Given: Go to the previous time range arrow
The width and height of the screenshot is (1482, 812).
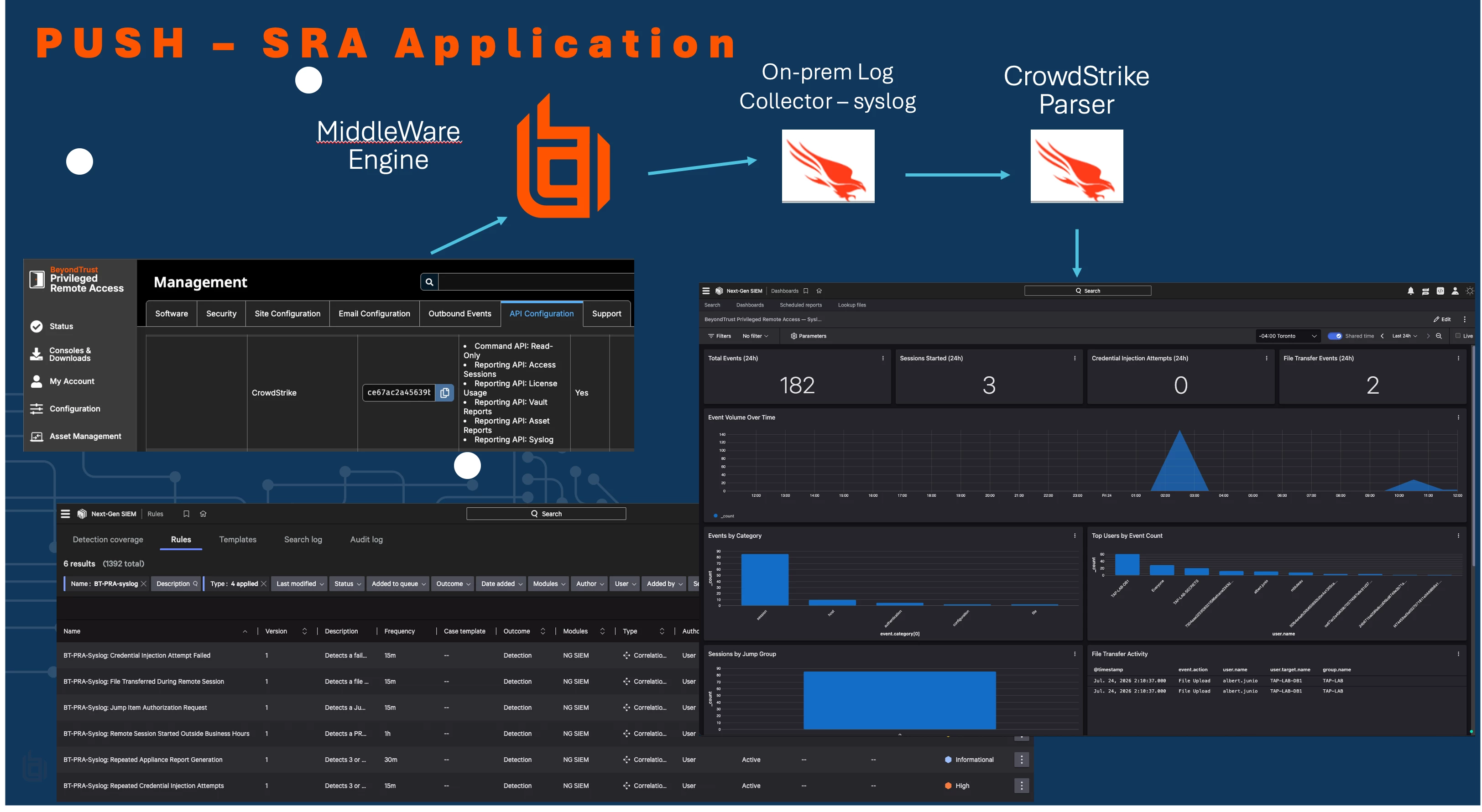Looking at the screenshot, I should 1382,336.
